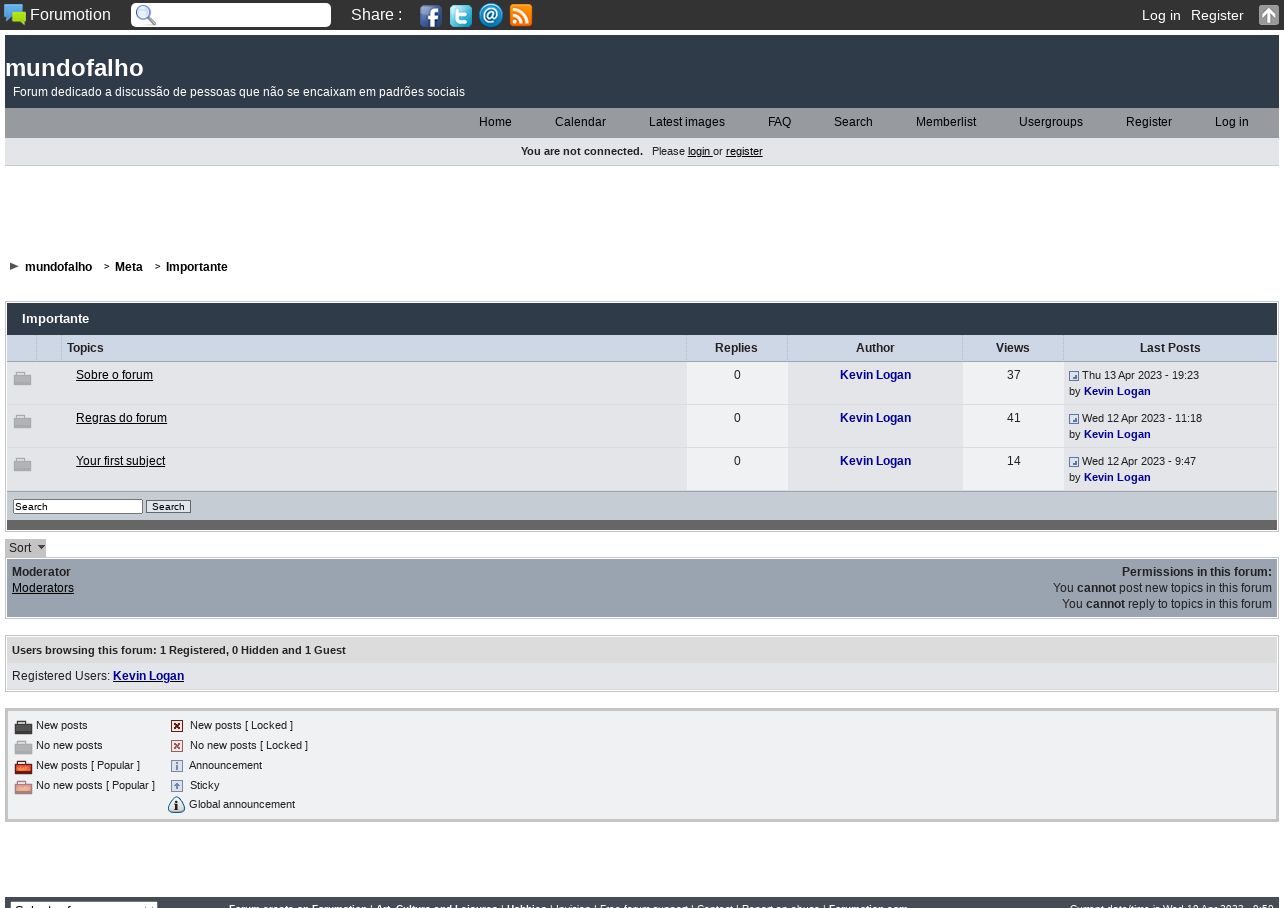View last post icon for Sobre o forum
Screen dimensions: 1284x908
(1074, 376)
